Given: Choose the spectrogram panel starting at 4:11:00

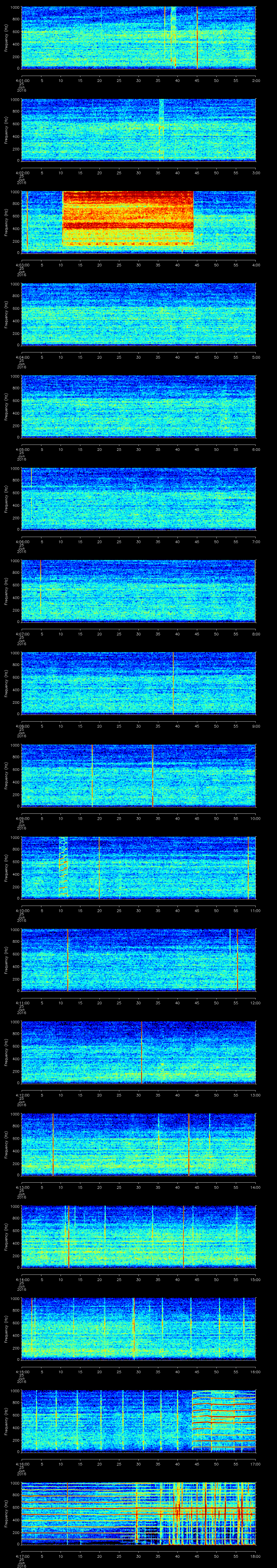Looking at the screenshot, I should (x=138, y=960).
